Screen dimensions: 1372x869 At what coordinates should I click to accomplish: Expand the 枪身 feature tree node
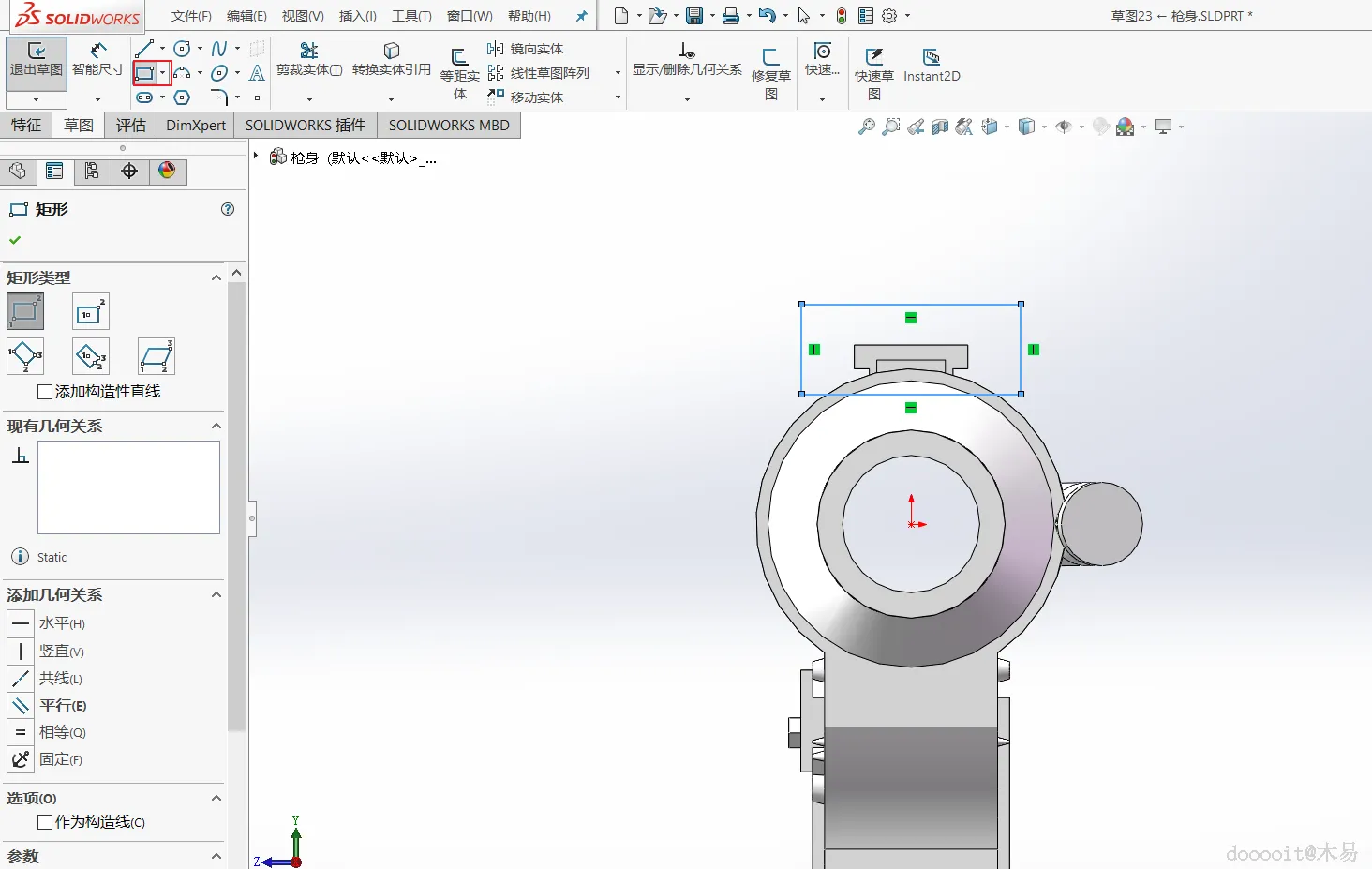tap(256, 157)
